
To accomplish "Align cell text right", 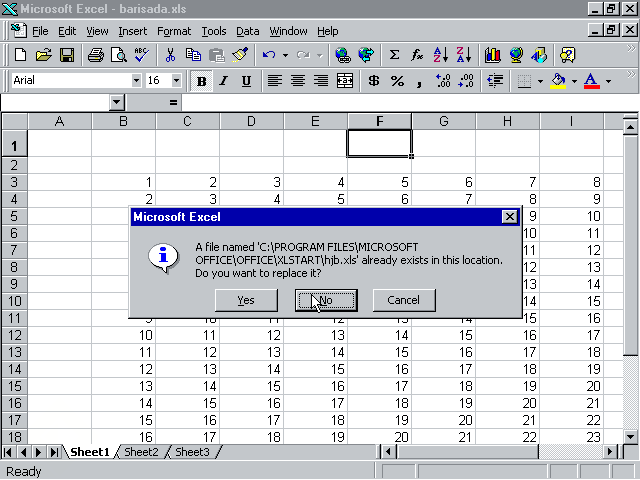I will (321, 80).
